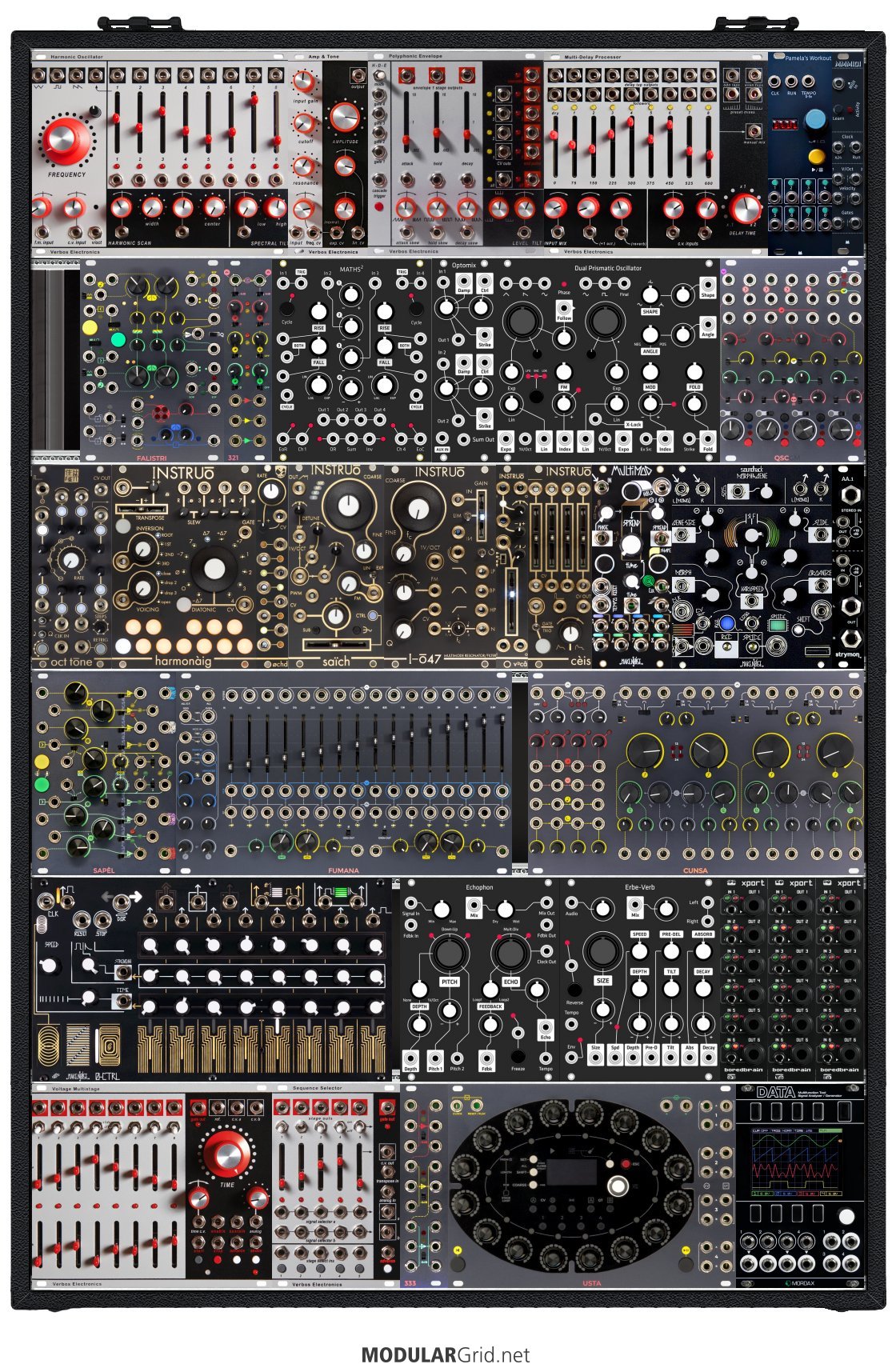The image size is (892, 1372).
Task: Click the PITCH knob on Echophon
Action: pyautogui.click(x=449, y=953)
